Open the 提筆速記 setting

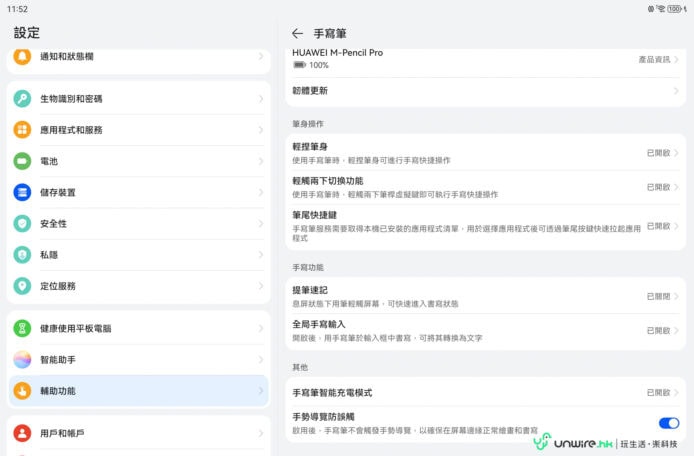[486, 296]
